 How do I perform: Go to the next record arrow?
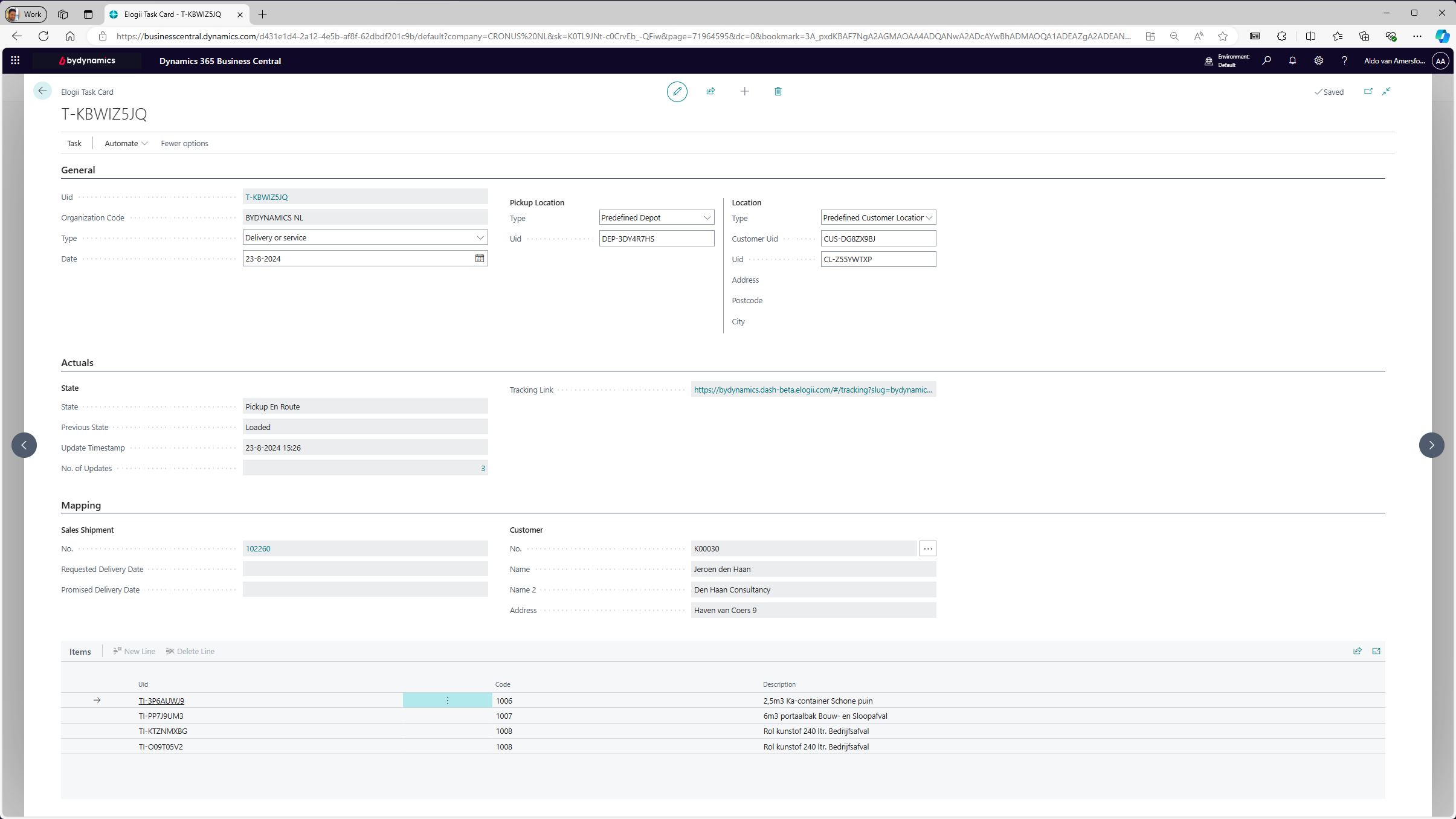1431,445
